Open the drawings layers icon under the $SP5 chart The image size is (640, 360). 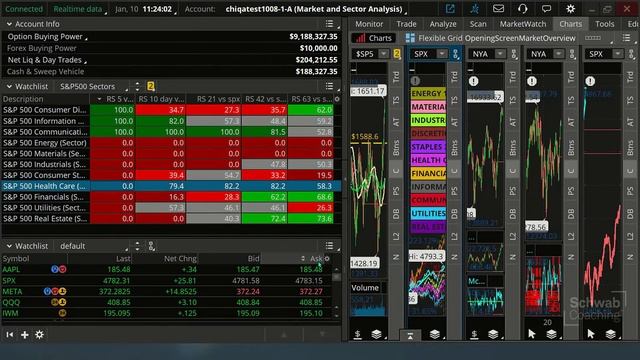pyautogui.click(x=376, y=334)
